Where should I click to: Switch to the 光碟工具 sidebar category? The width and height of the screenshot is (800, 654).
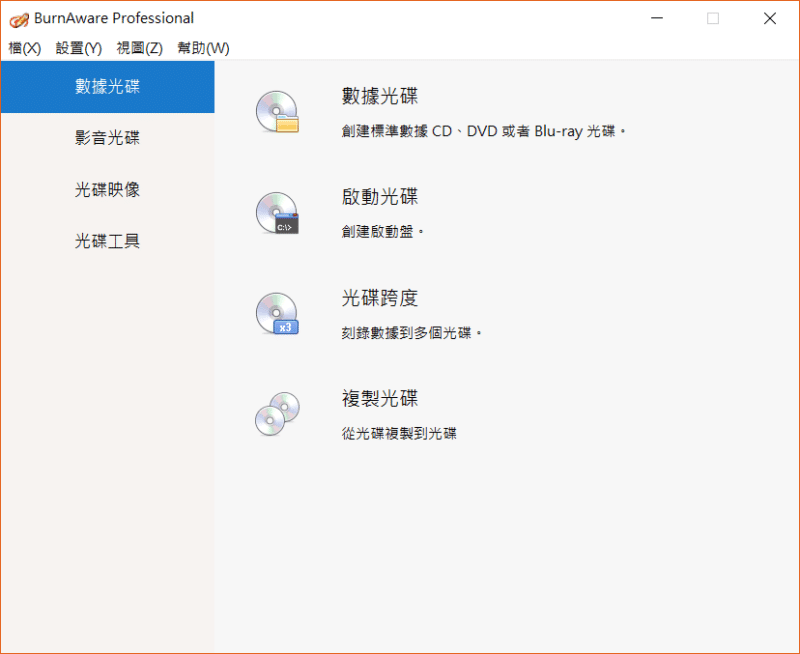(x=107, y=241)
